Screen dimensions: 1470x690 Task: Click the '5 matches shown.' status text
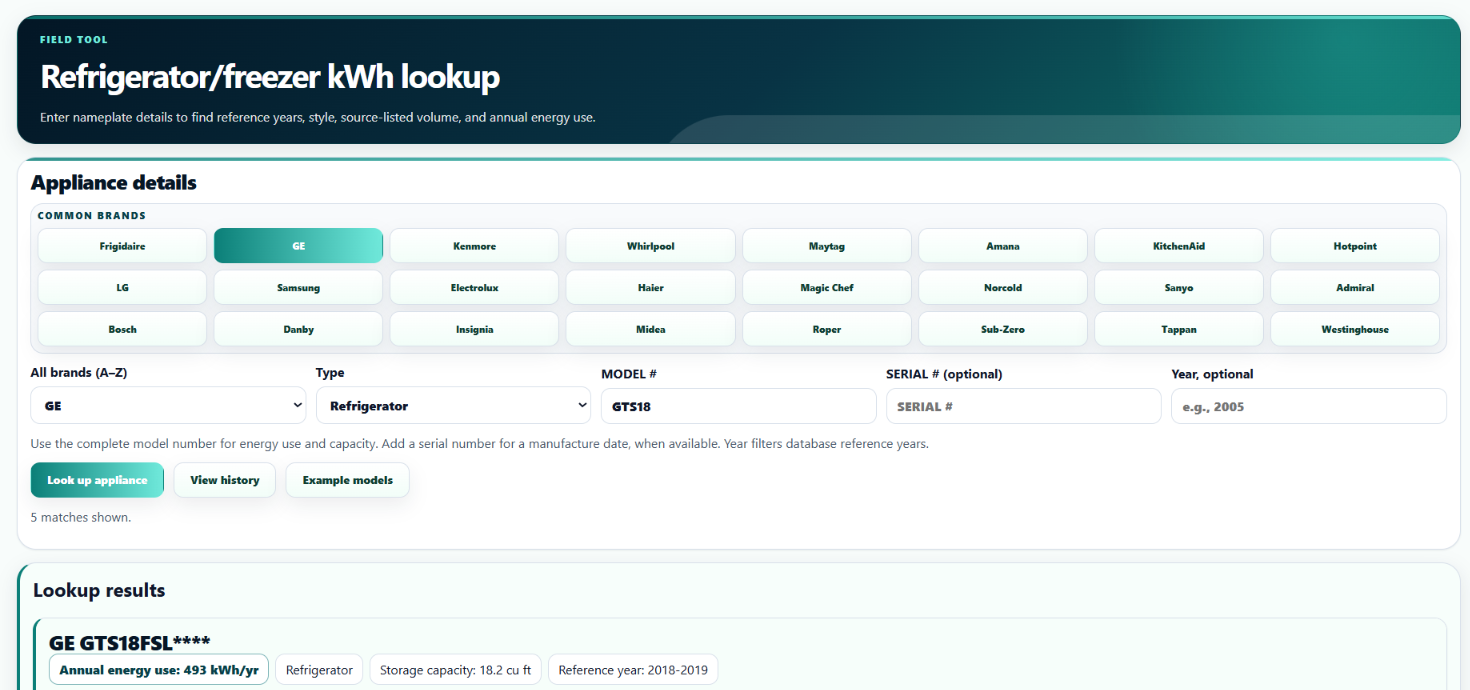[81, 518]
